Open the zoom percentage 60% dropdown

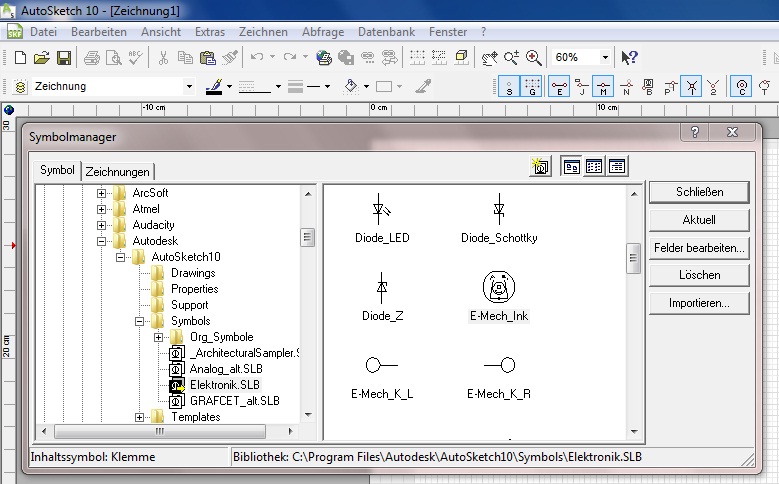click(605, 58)
